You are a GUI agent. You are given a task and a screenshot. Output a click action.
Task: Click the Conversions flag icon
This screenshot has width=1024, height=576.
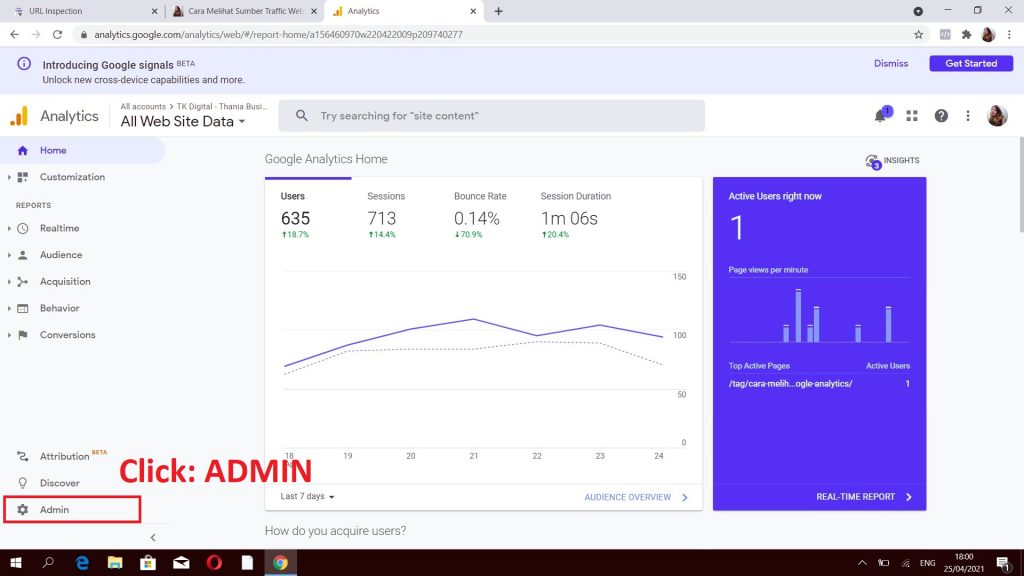click(x=23, y=335)
